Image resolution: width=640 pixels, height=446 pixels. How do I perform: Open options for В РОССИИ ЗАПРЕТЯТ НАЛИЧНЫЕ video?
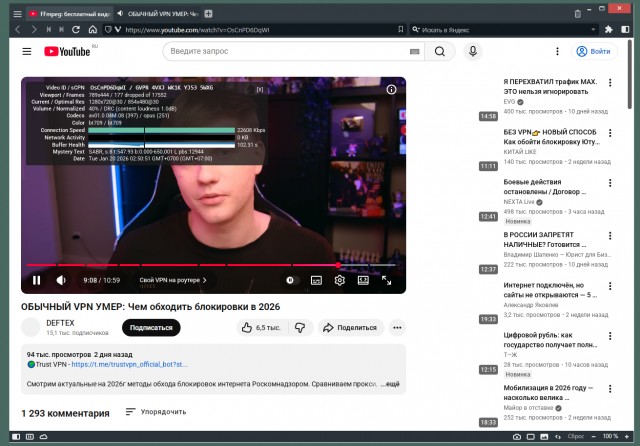coord(610,236)
